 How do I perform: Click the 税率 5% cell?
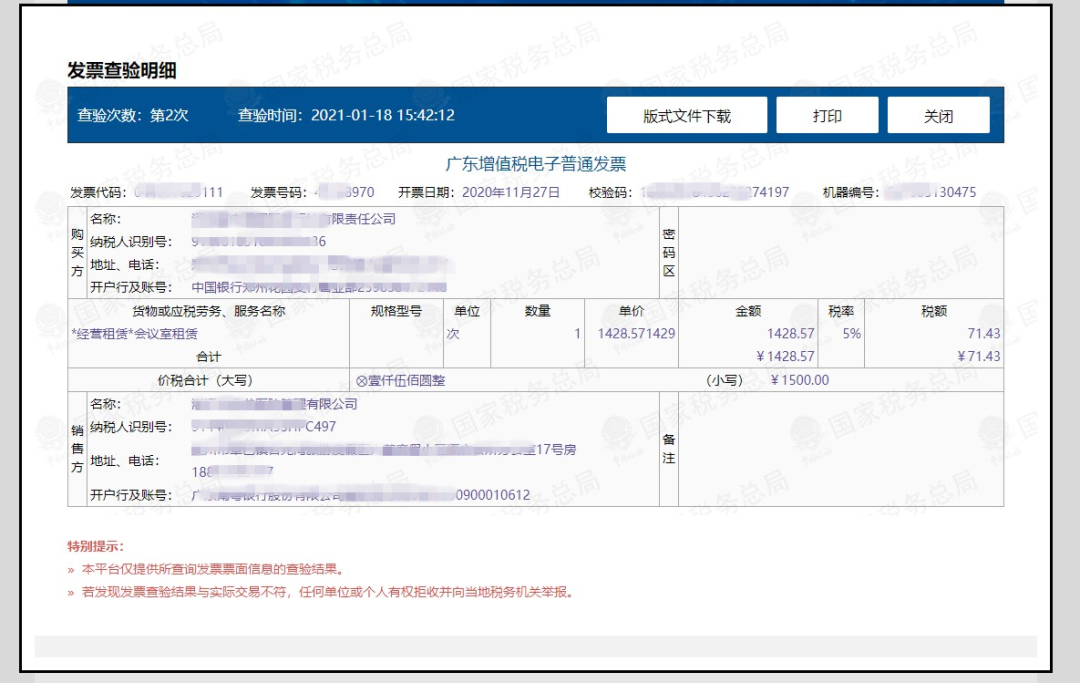tap(851, 333)
